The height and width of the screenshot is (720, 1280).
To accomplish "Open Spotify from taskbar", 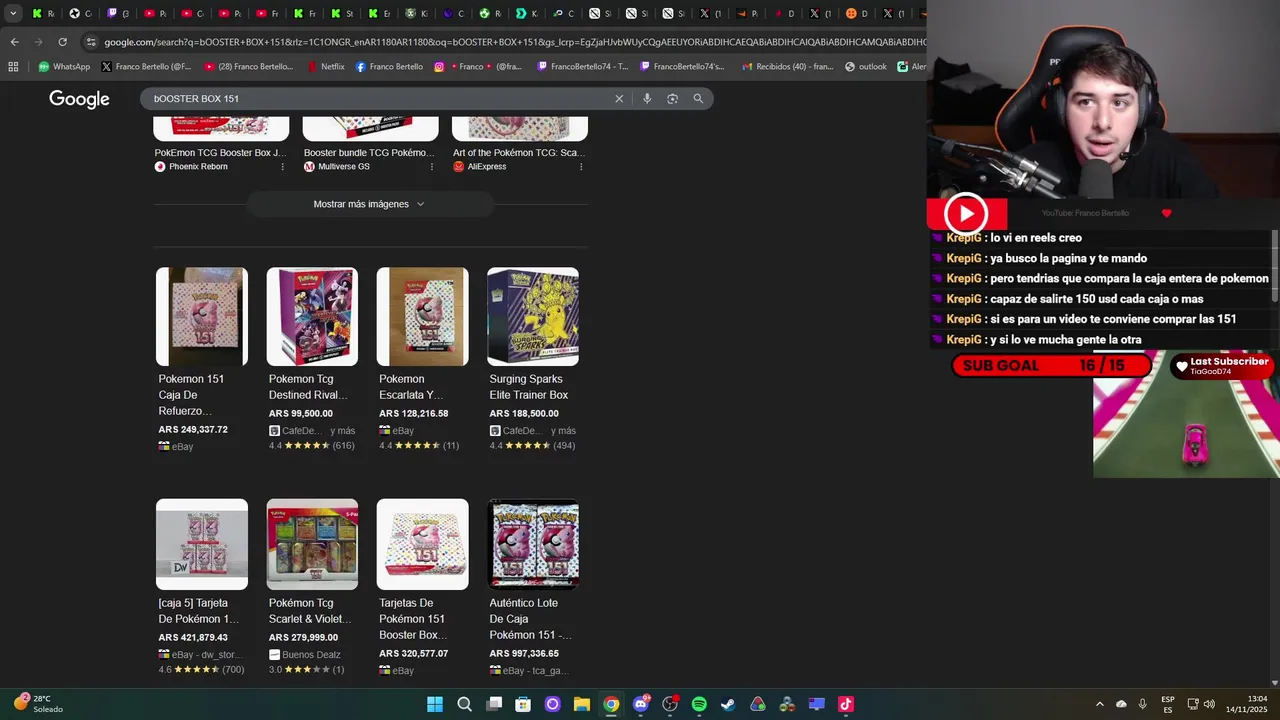I will (x=699, y=704).
